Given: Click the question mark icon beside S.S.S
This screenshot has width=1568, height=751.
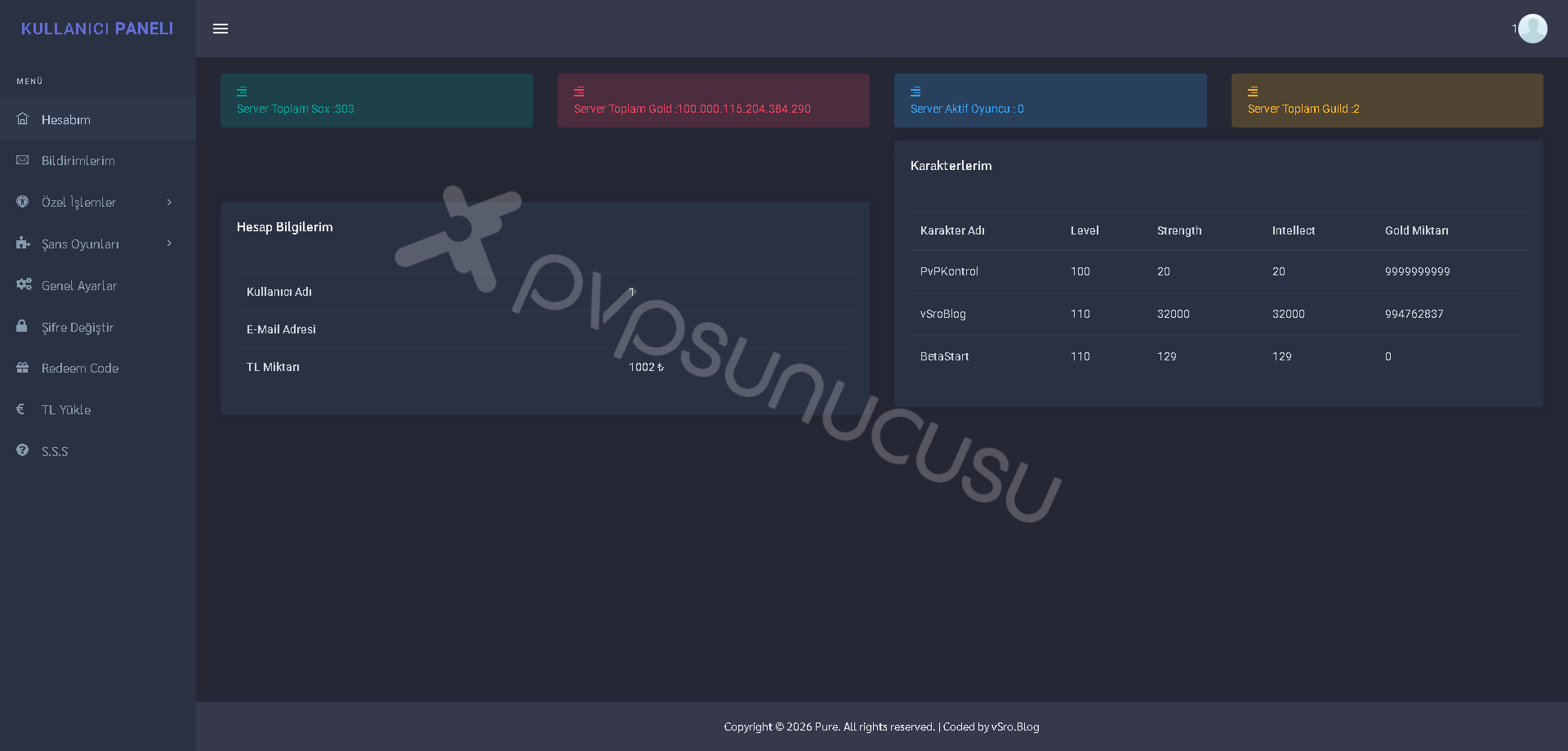Looking at the screenshot, I should click(22, 450).
